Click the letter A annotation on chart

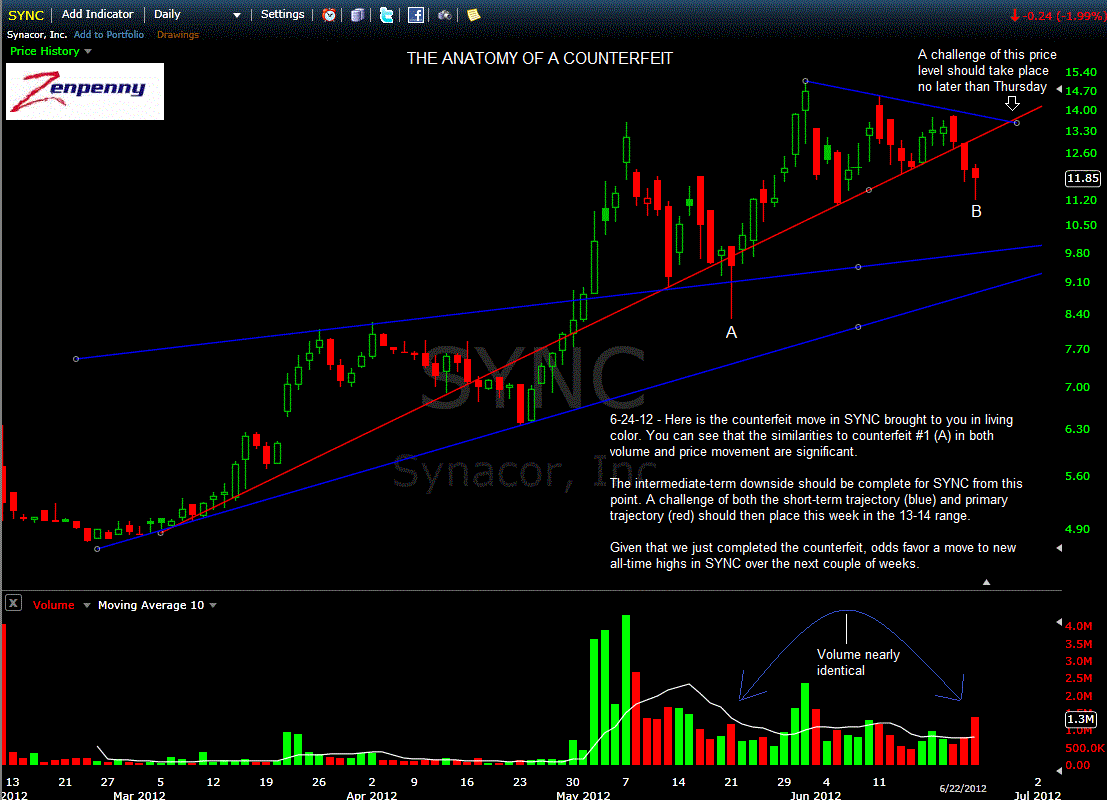731,333
